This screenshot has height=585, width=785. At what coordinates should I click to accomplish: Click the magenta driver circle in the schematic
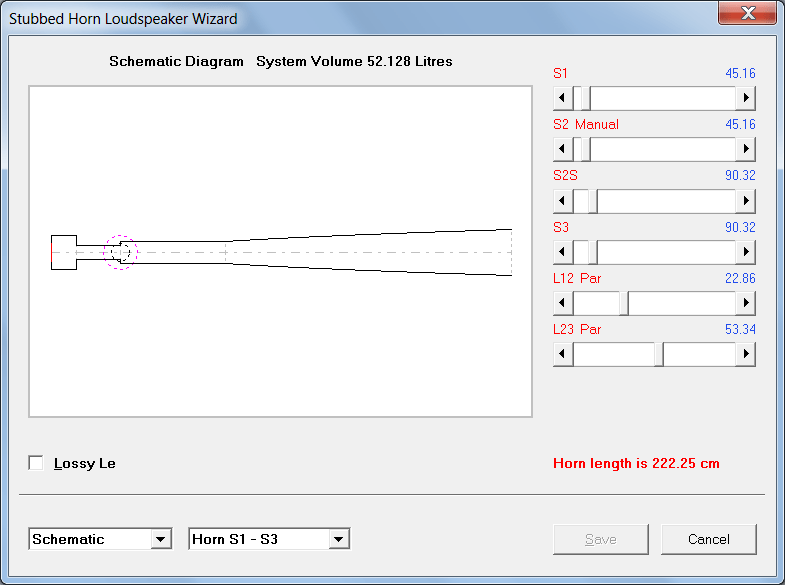pyautogui.click(x=121, y=252)
